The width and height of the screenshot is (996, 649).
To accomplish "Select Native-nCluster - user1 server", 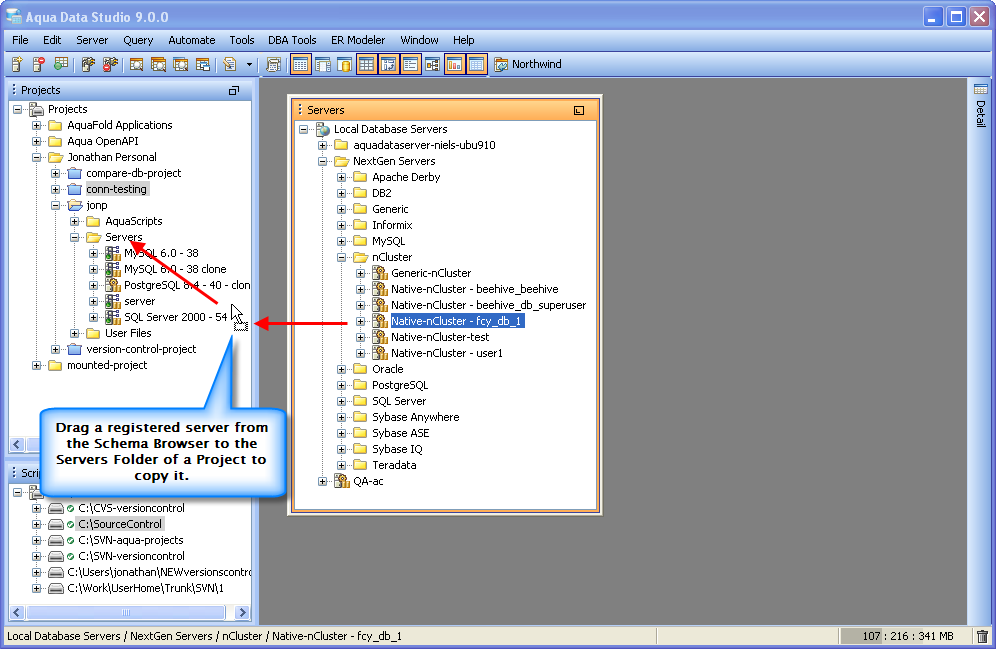I will pos(447,353).
